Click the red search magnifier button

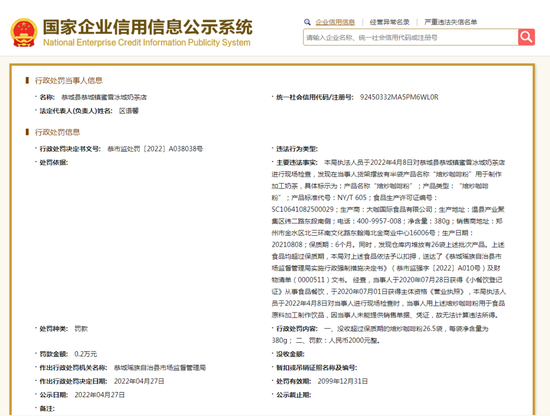(526, 37)
